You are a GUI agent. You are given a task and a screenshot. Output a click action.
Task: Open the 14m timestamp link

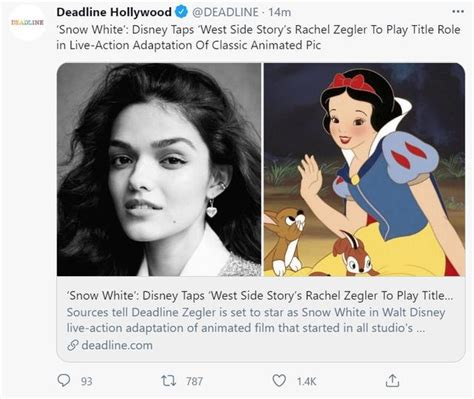pyautogui.click(x=280, y=12)
